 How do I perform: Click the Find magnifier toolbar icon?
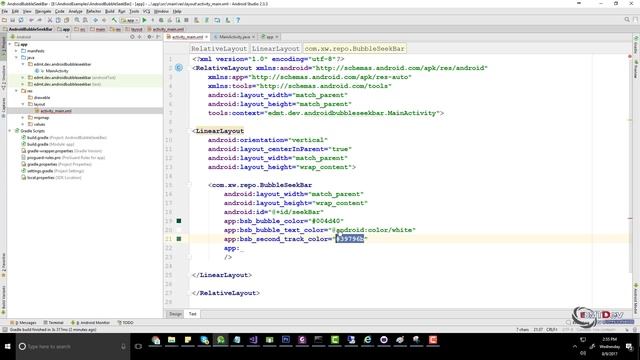(77, 20)
